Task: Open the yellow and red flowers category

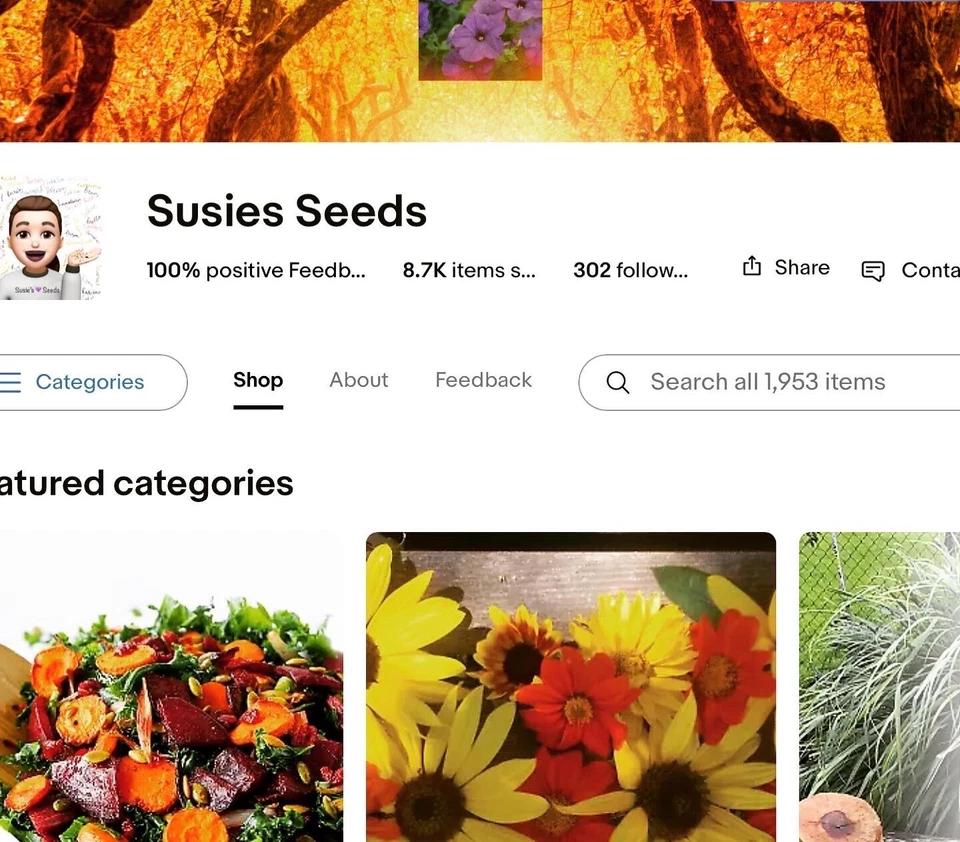Action: pos(571,686)
